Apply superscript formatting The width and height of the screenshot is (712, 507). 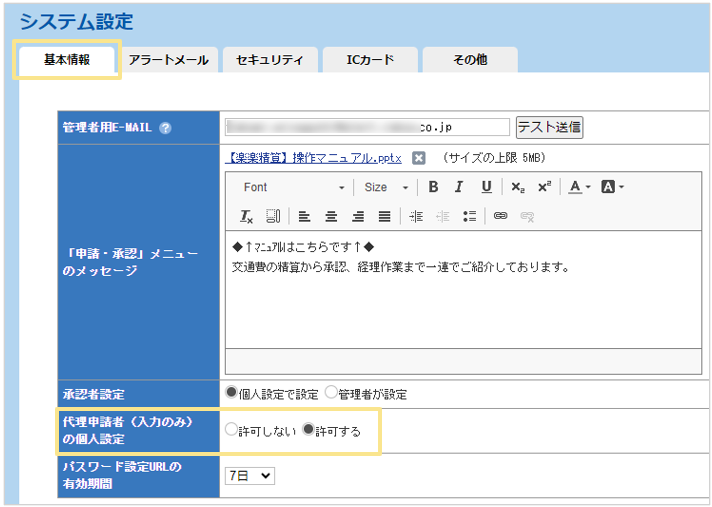(544, 187)
